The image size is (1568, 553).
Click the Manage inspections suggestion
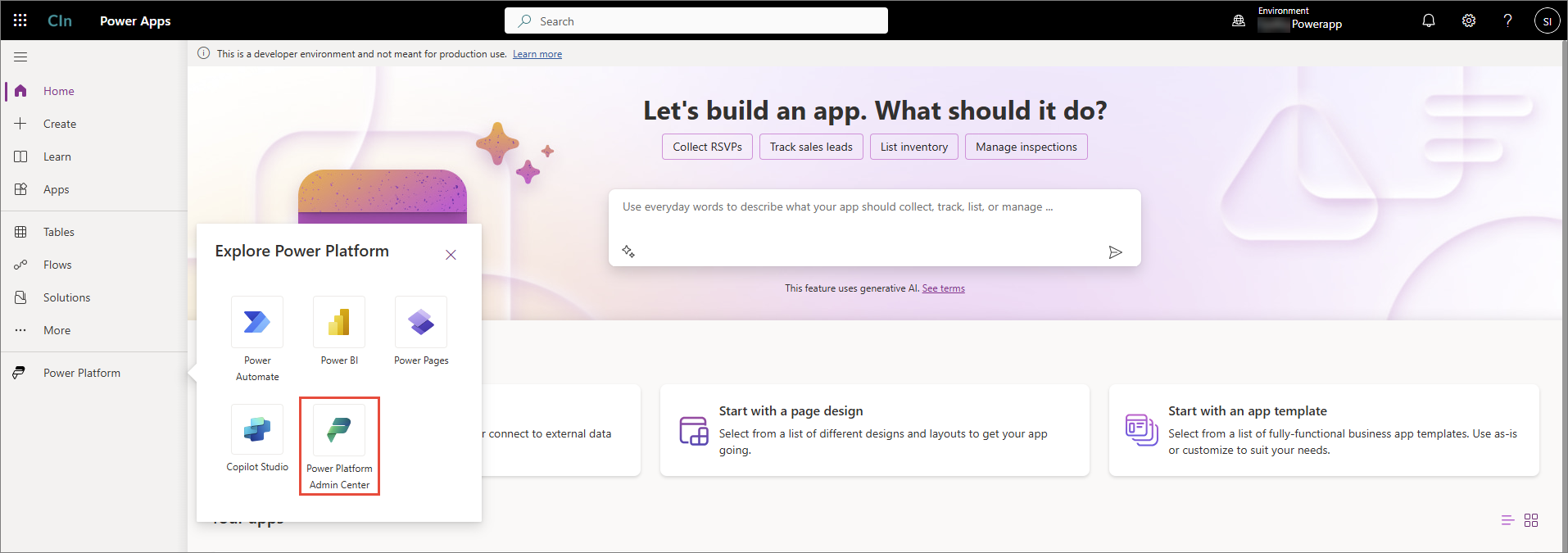1026,147
